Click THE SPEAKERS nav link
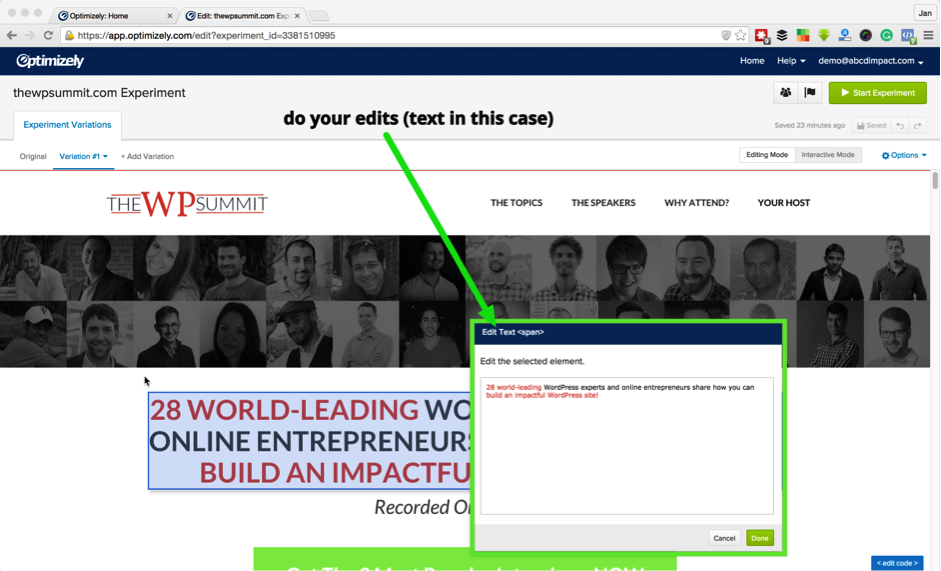 (603, 203)
